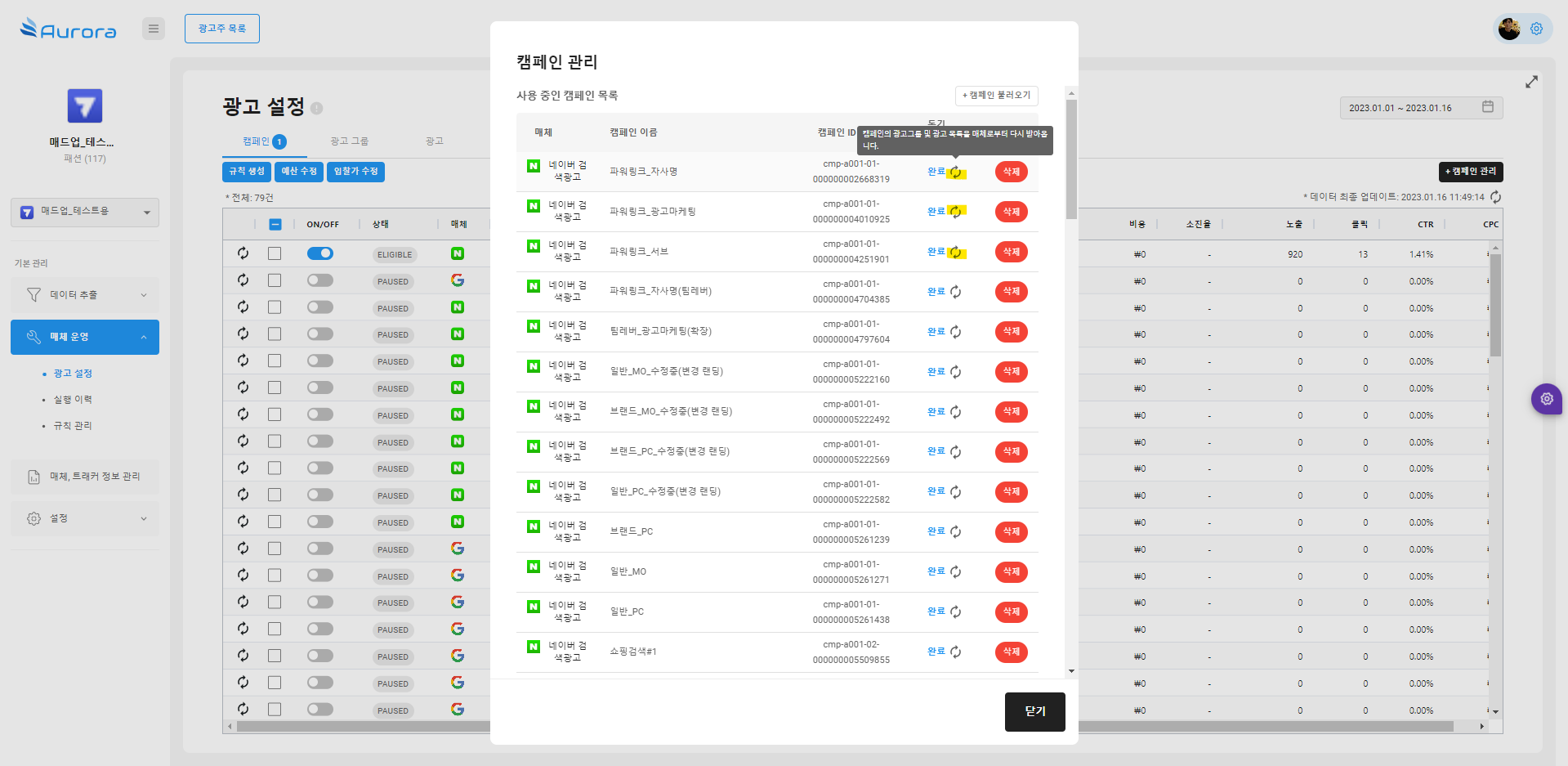
Task: Turn off the ELIGIBLE campaign toggle
Action: (319, 253)
